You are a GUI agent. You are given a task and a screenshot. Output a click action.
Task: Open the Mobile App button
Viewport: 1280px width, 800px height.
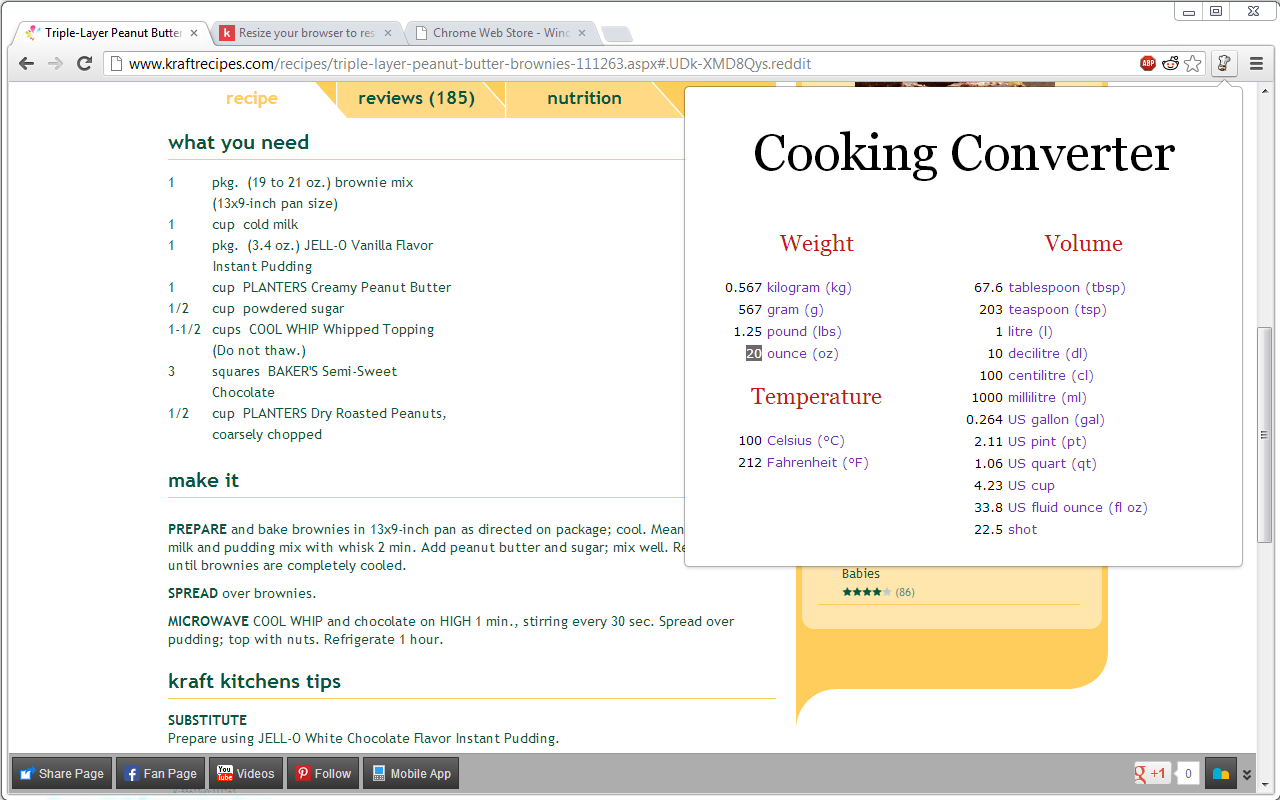tap(411, 773)
